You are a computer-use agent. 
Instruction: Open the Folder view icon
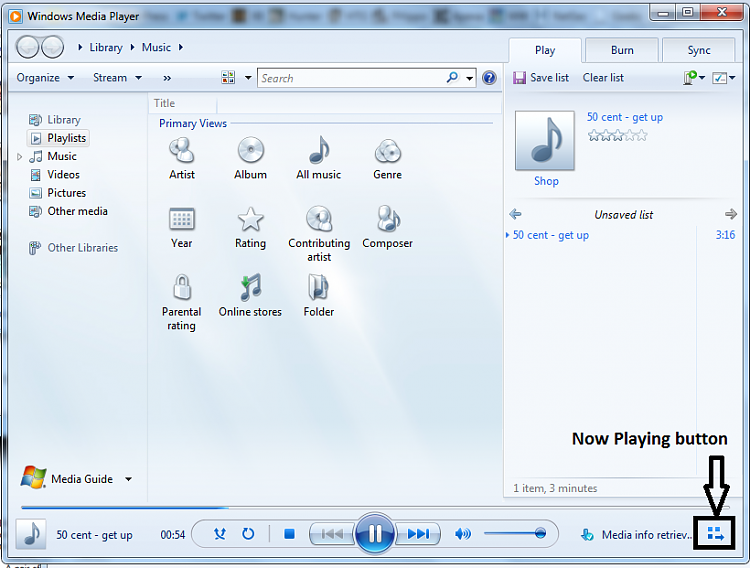319,287
